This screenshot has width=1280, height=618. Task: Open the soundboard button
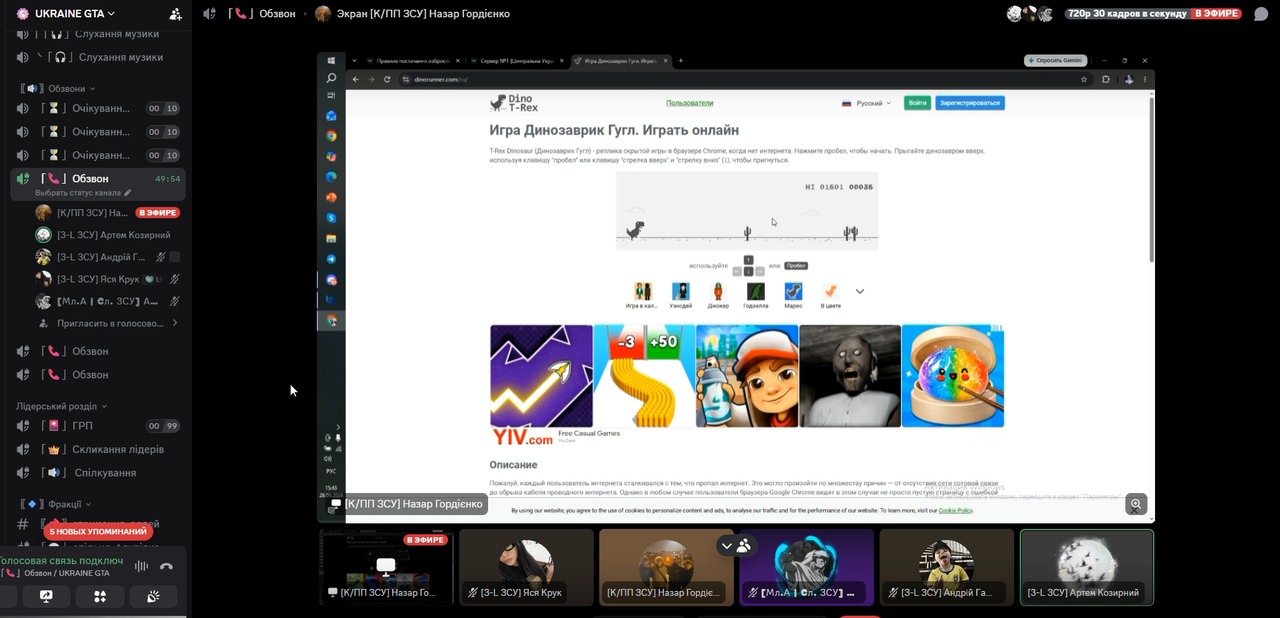[x=153, y=596]
